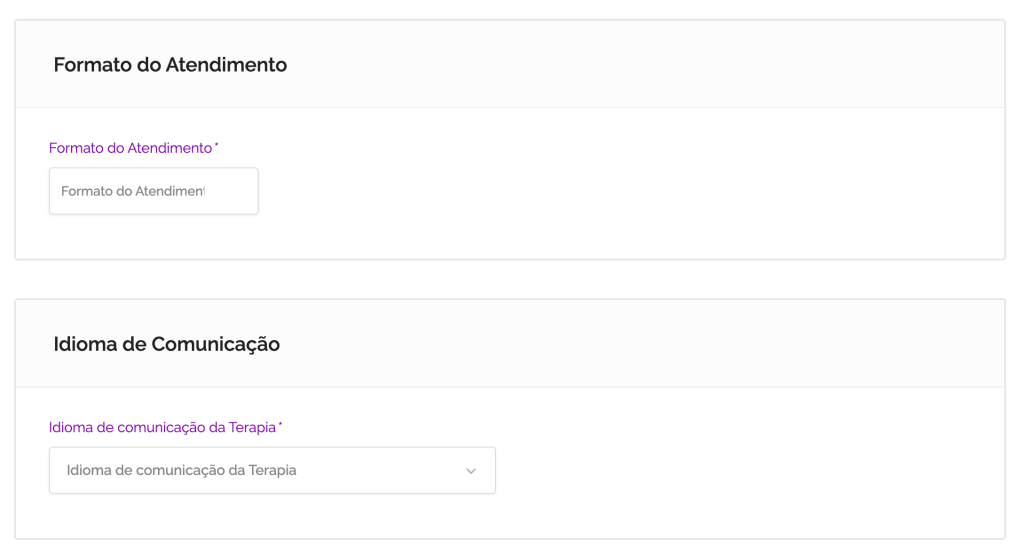Click the Idioma de Comunicação section heading
1024x554 pixels.
tap(166, 344)
